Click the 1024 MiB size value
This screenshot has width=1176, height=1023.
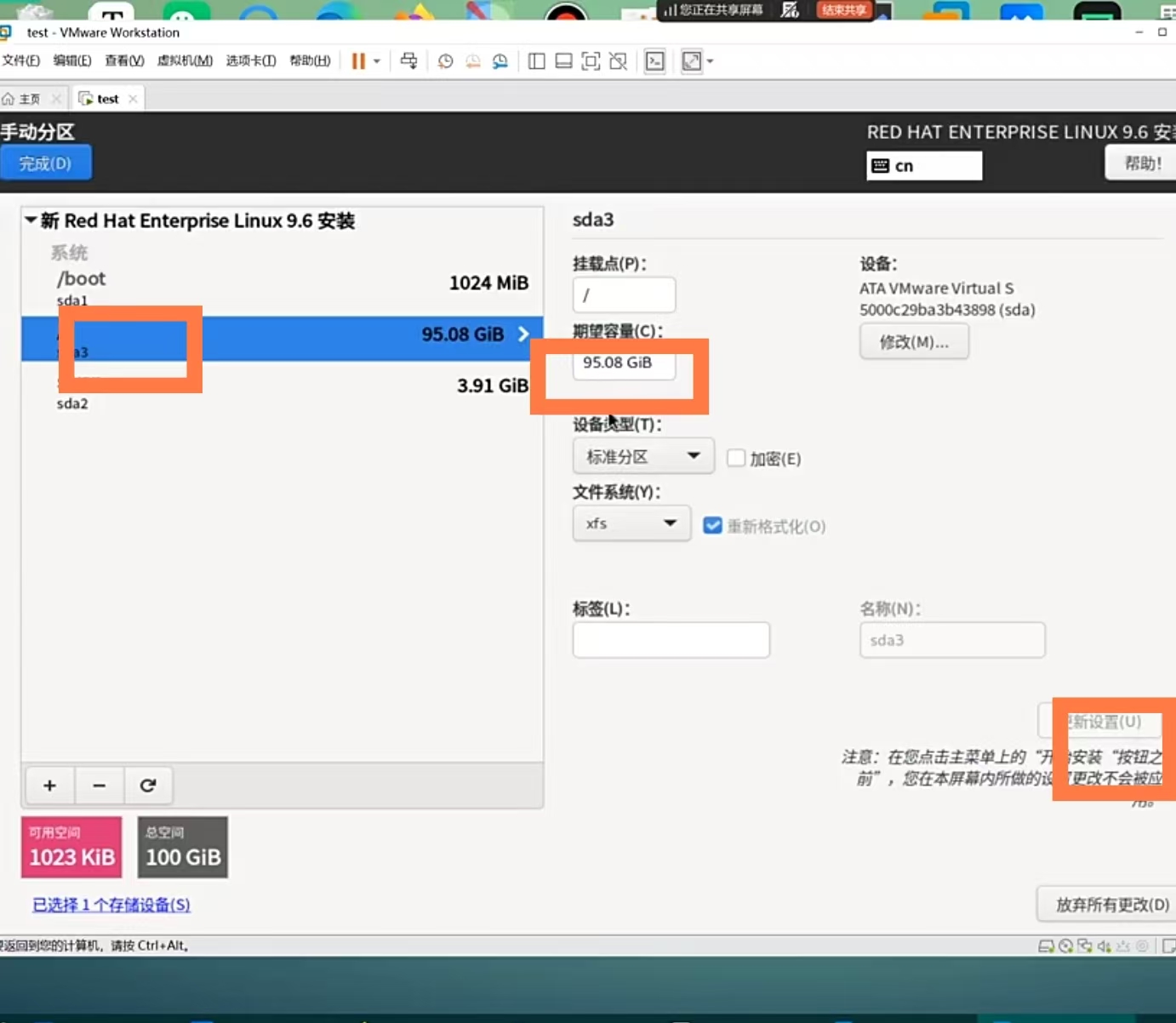(x=488, y=283)
